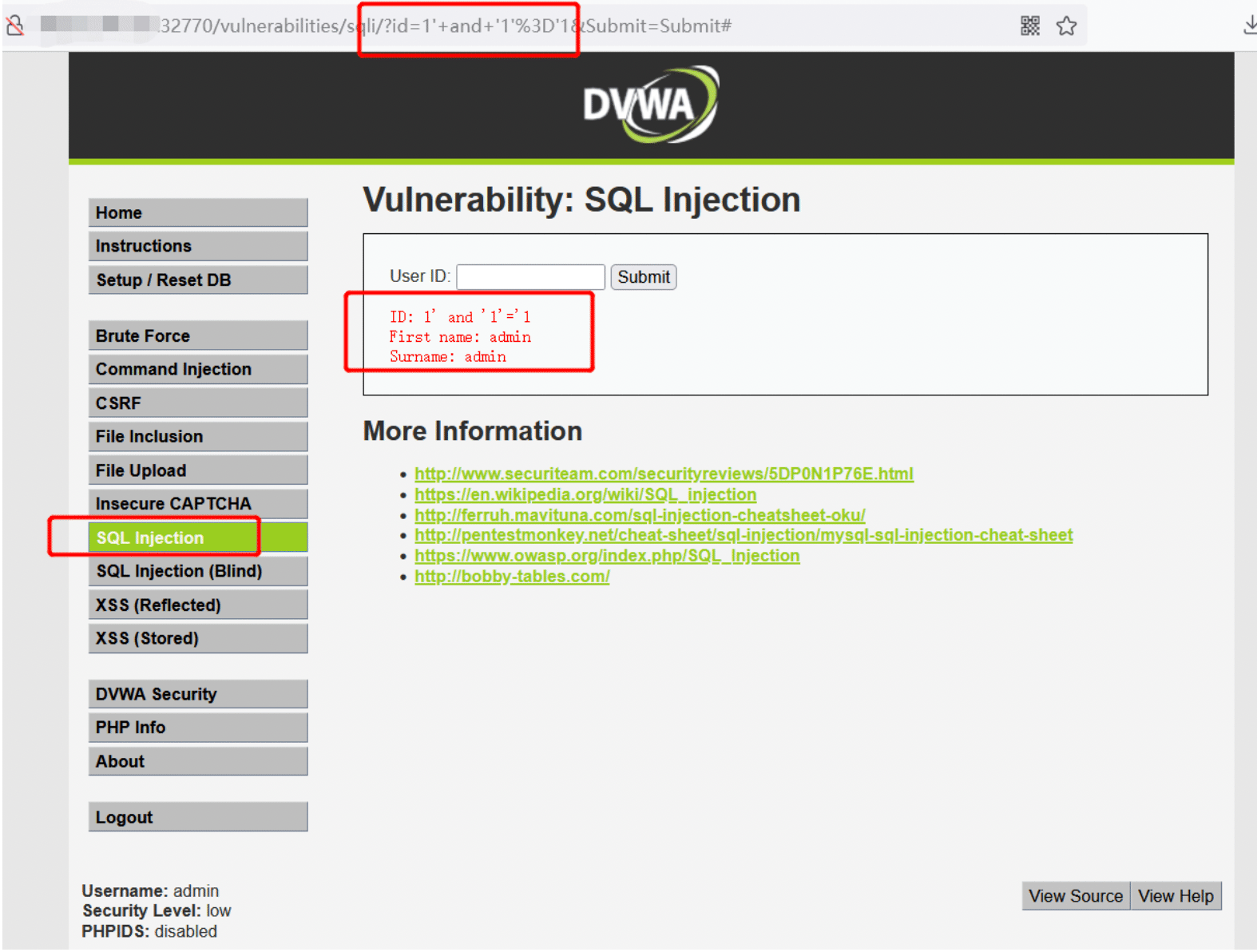
Task: Go to Brute Force section
Action: click(x=198, y=335)
